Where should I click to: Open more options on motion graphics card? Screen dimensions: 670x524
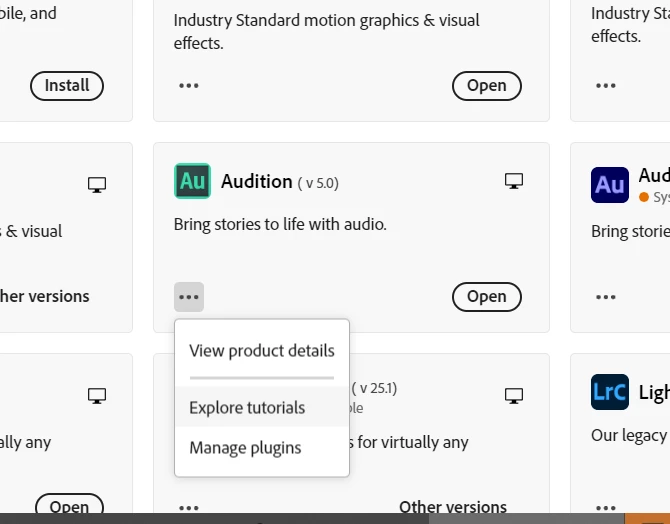click(x=189, y=85)
